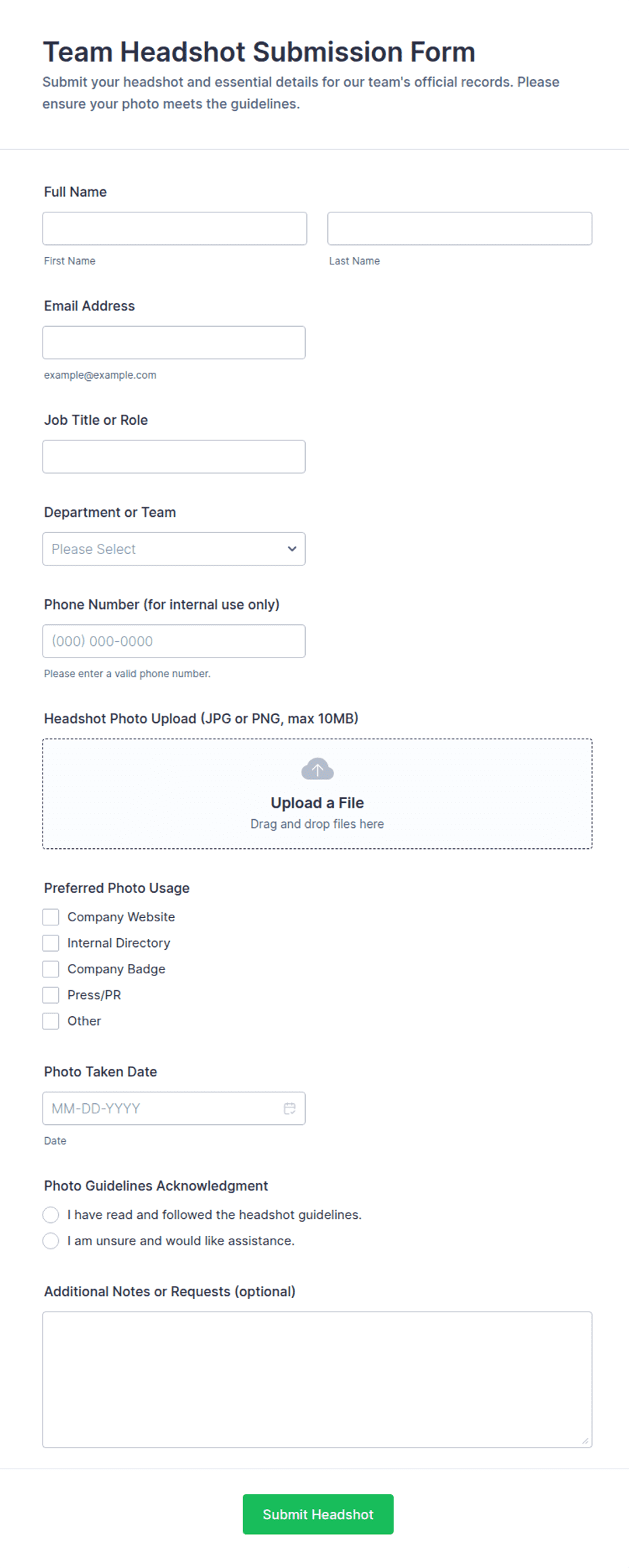
Task: Submit the headshot form
Action: 318,1514
